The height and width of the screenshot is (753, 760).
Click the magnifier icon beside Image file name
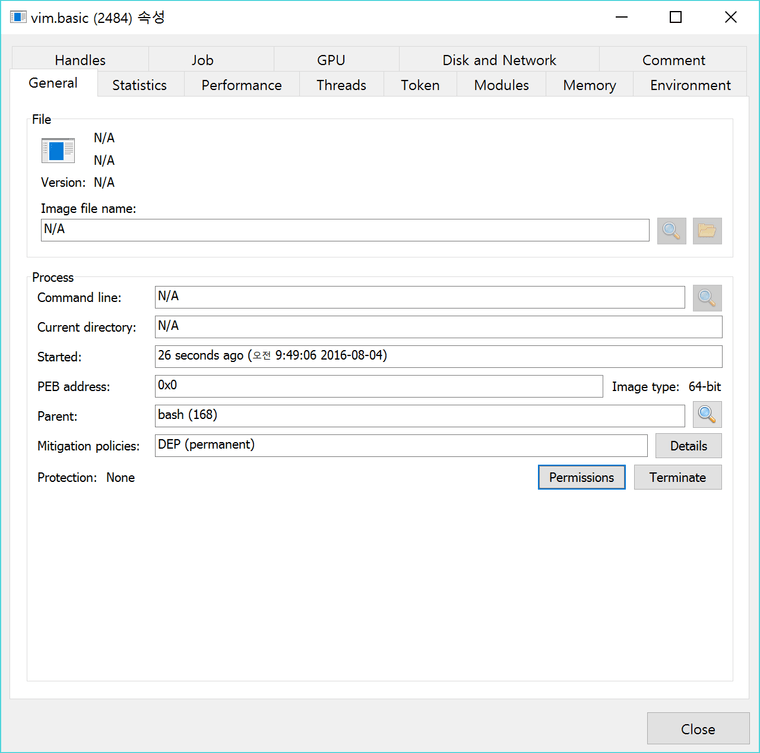coord(671,231)
